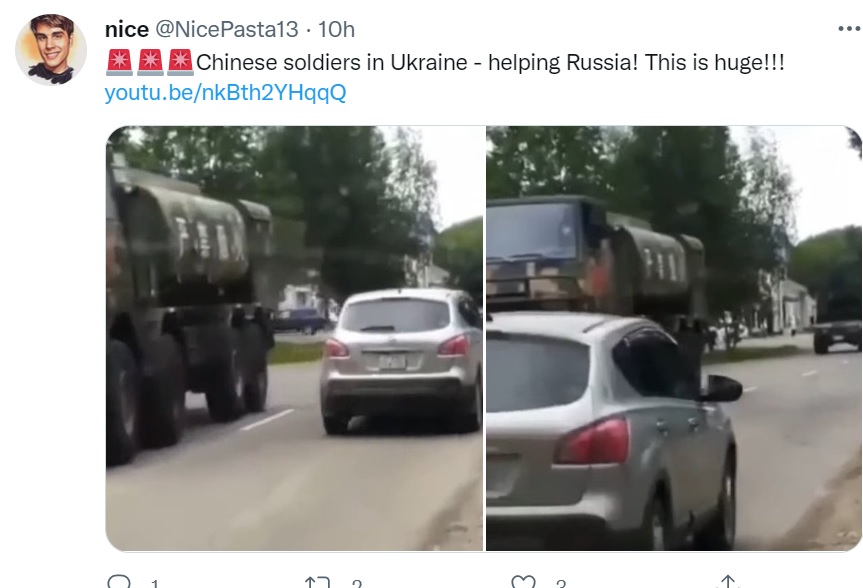Click the first red siren emoji
This screenshot has width=863, height=588.
click(119, 62)
